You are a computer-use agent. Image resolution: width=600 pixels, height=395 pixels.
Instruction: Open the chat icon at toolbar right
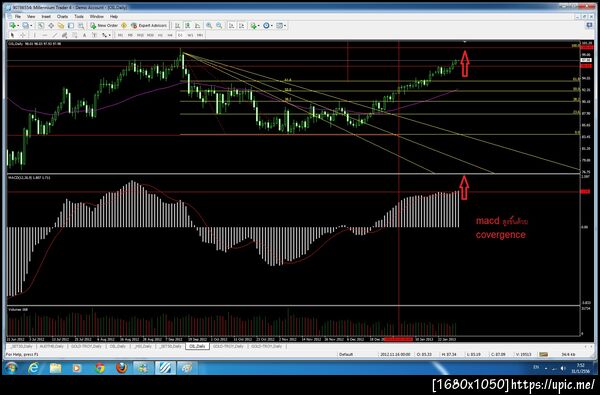(x=589, y=25)
